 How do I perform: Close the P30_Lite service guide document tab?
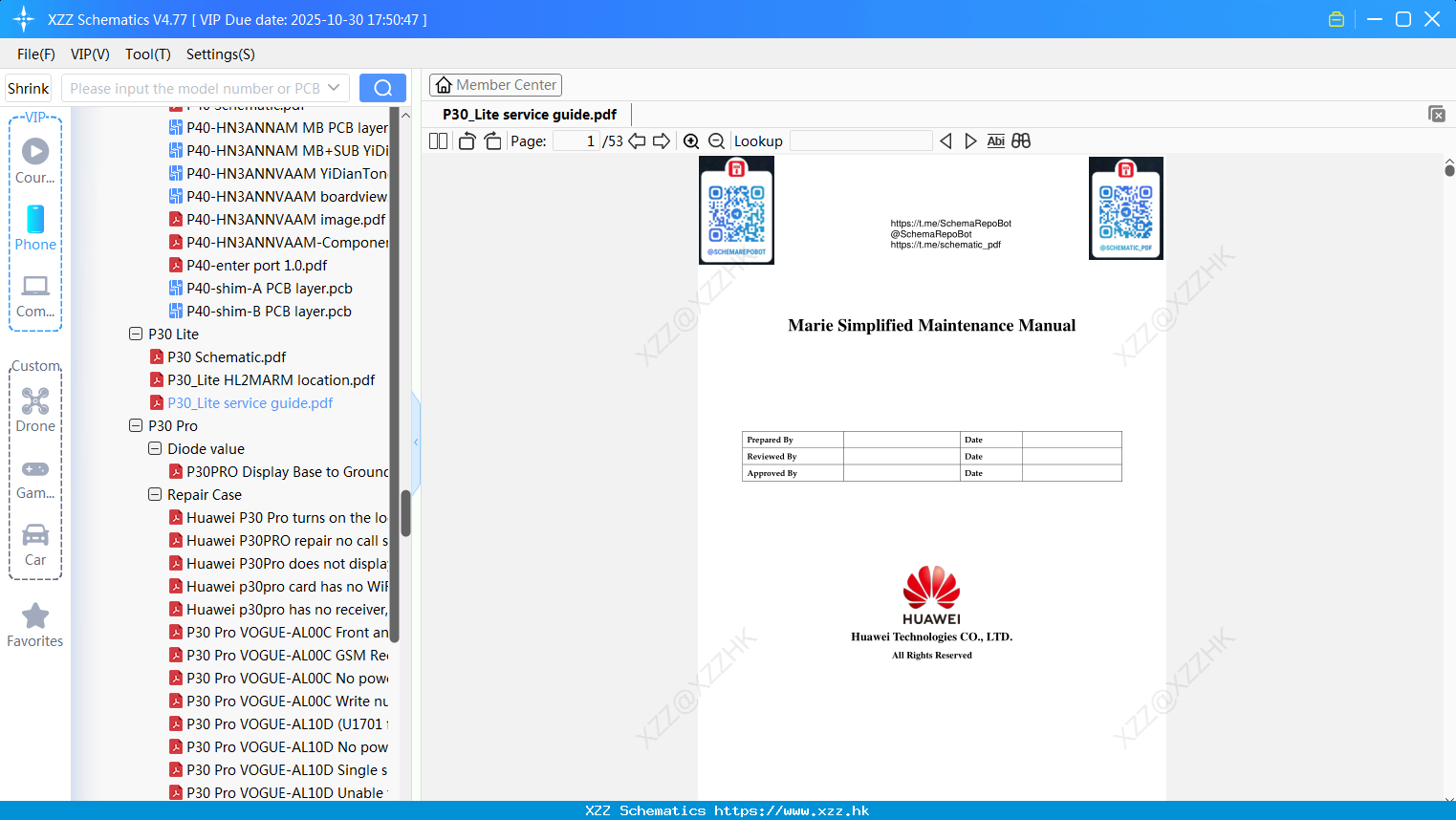point(1437,114)
